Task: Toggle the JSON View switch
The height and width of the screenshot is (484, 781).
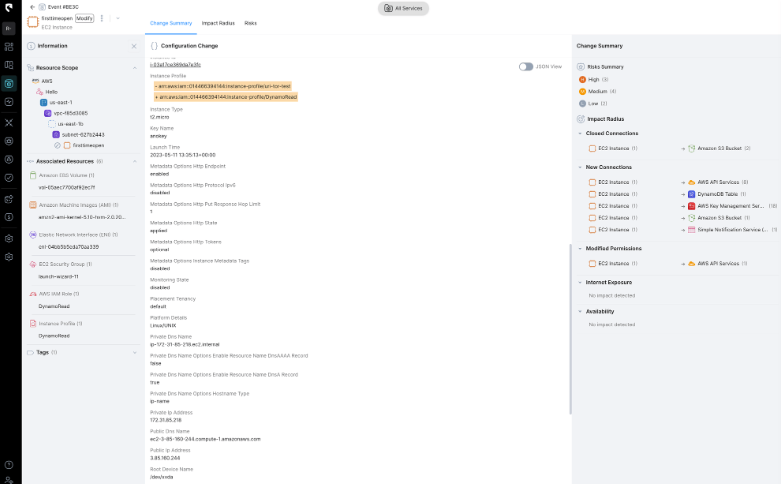Action: pyautogui.click(x=526, y=67)
